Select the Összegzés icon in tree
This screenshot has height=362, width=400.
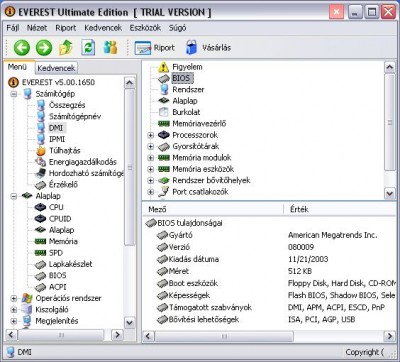[x=41, y=105]
